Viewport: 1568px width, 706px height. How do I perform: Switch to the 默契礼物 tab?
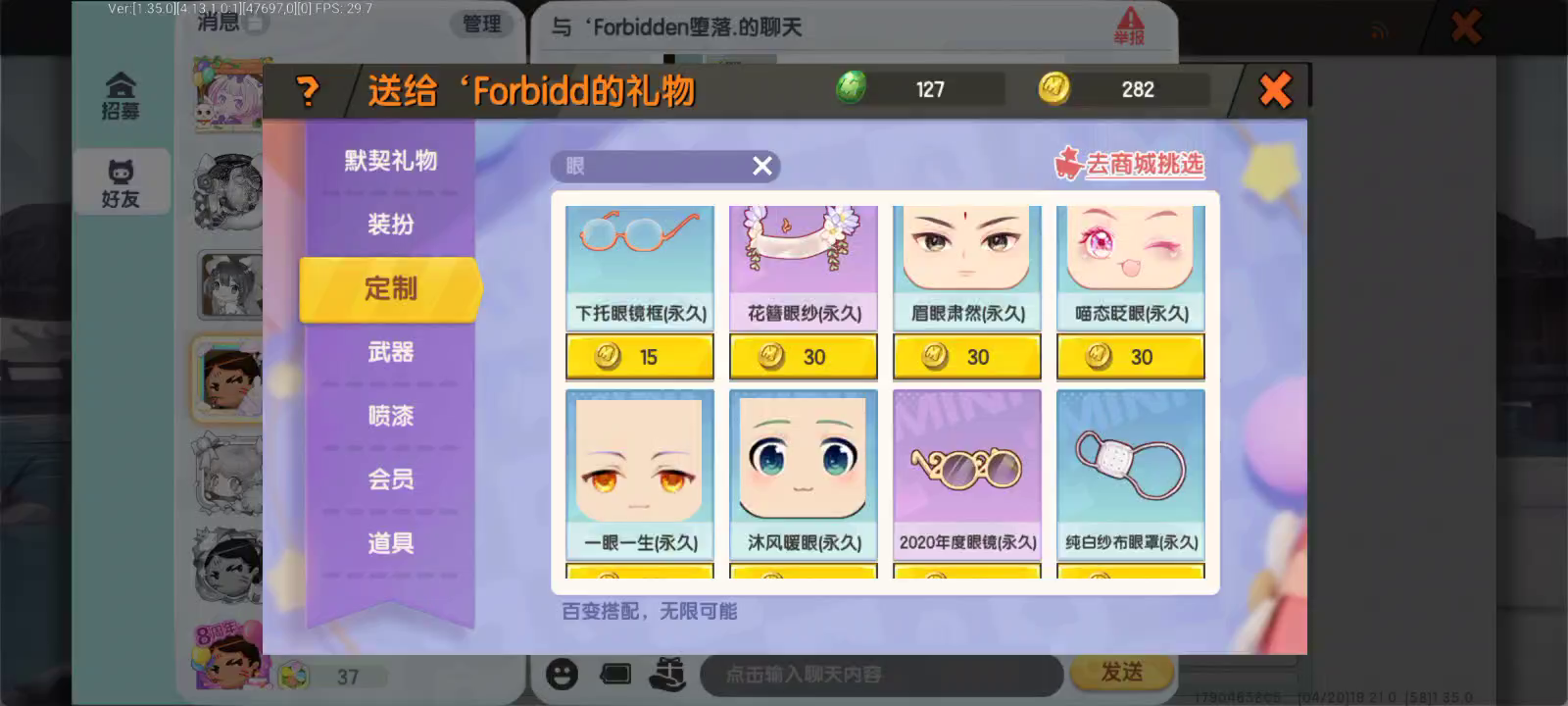[x=391, y=161]
